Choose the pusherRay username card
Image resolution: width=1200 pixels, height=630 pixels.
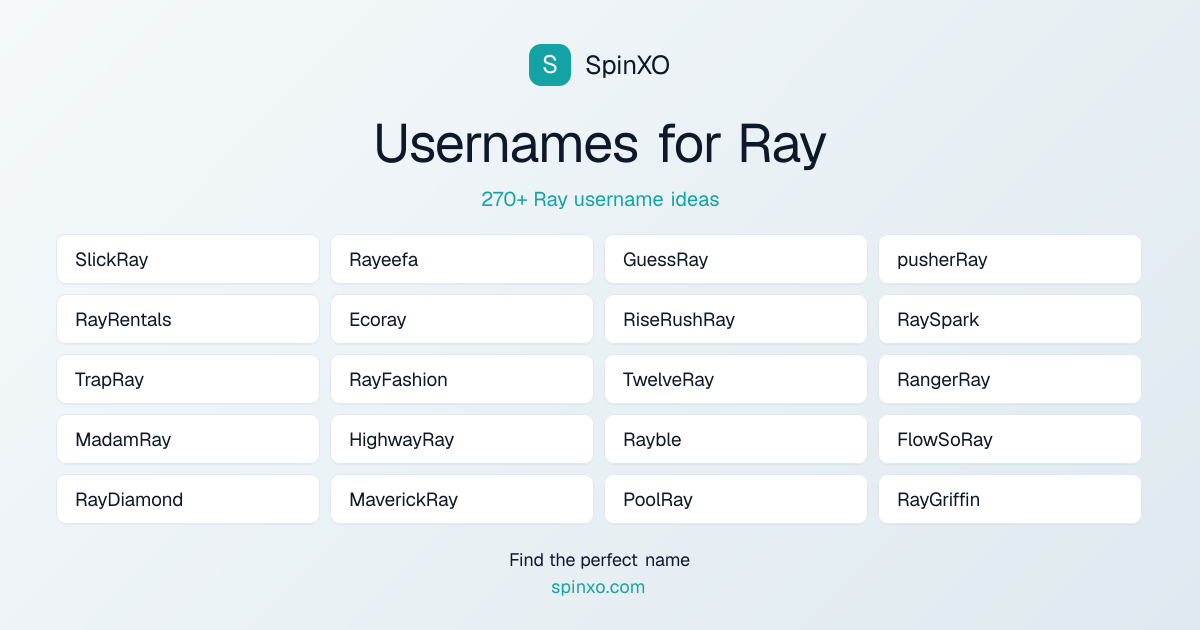click(x=1010, y=259)
